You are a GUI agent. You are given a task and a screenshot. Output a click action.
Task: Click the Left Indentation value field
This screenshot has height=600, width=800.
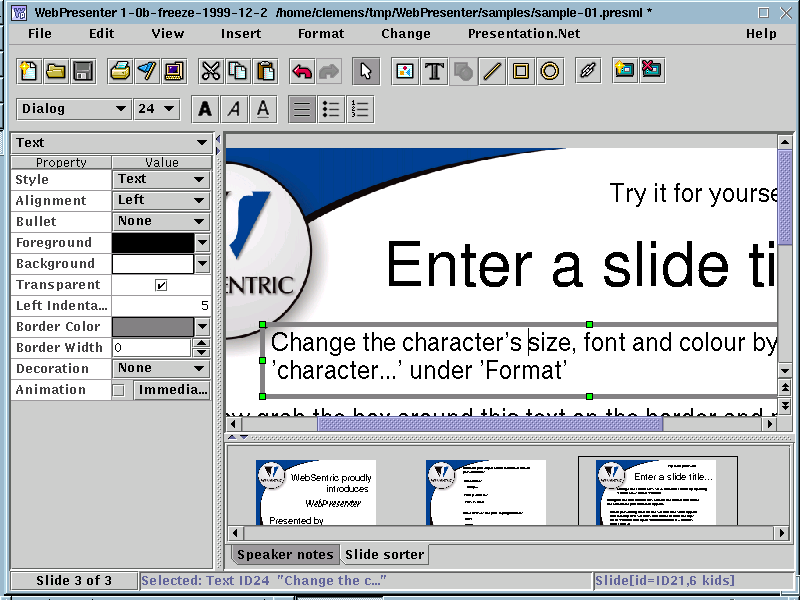[161, 305]
